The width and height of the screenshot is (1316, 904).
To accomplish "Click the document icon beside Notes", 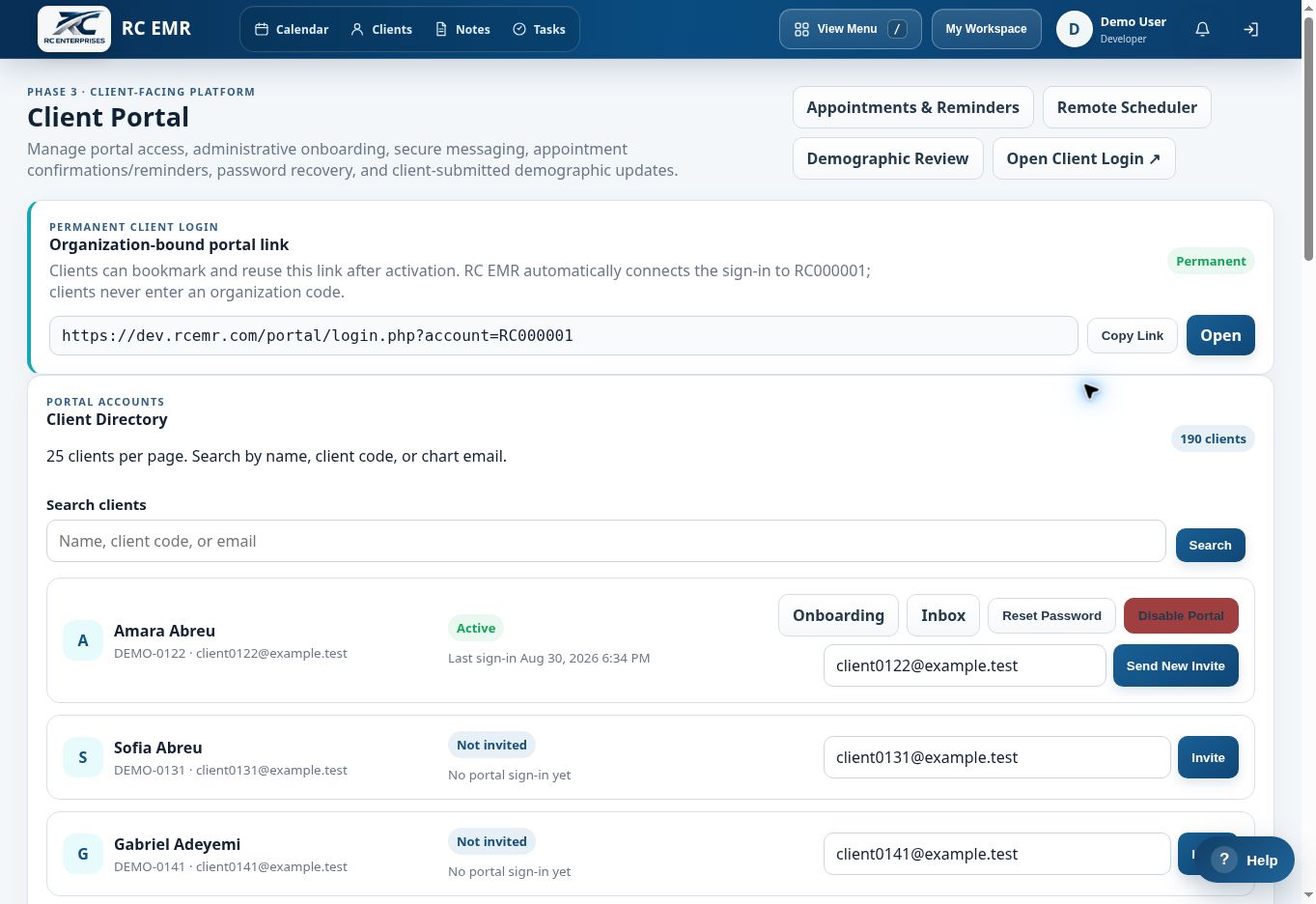I will 441,29.
